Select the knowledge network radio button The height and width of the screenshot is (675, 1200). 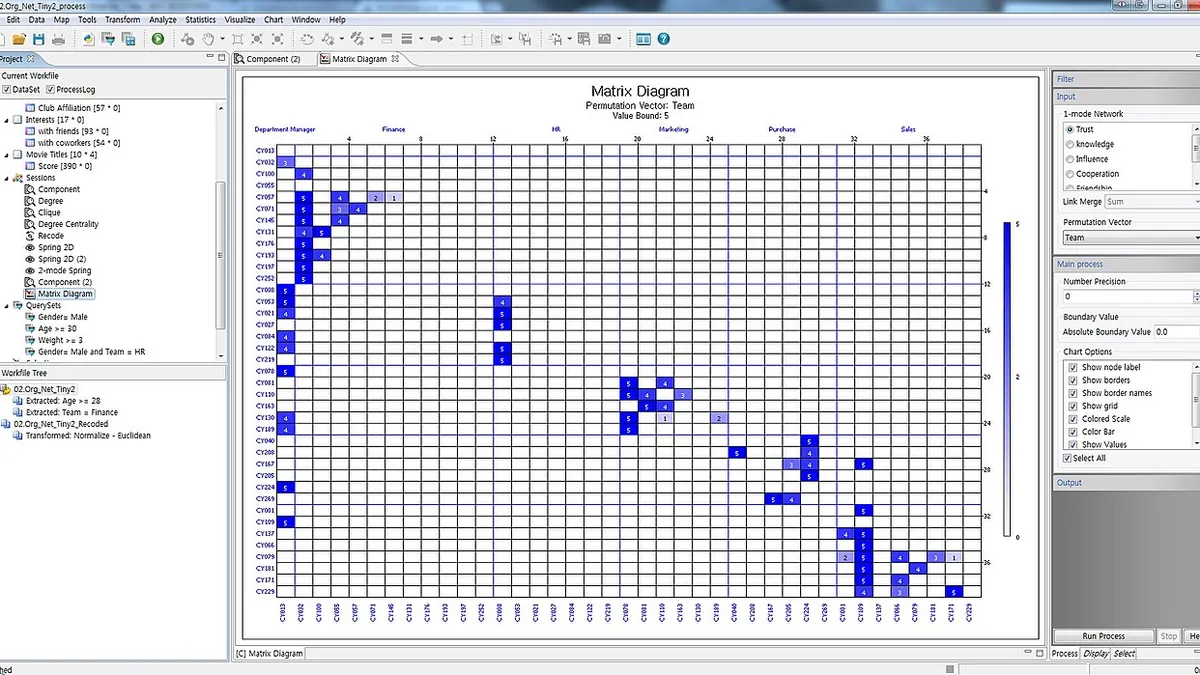[1070, 144]
